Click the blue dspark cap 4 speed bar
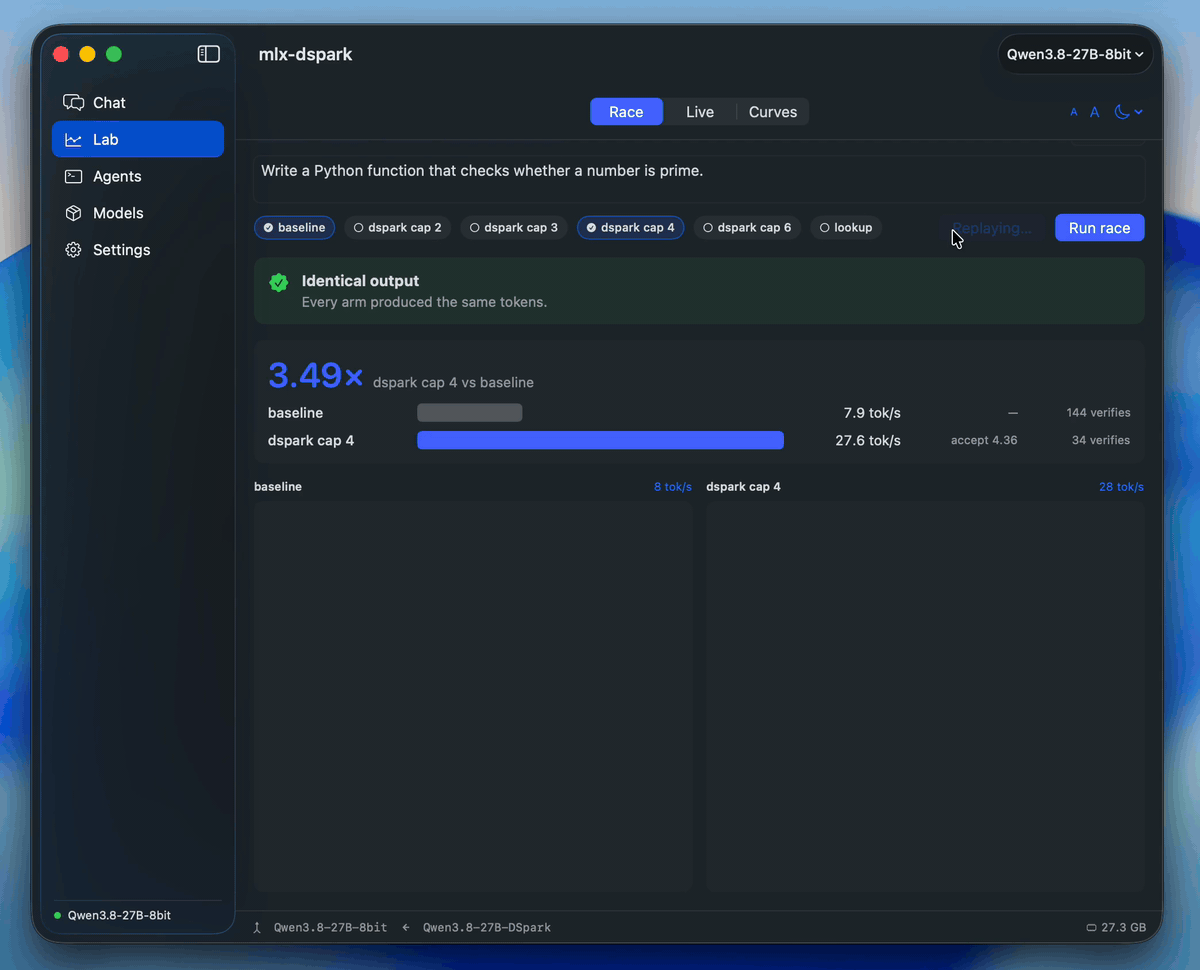Image resolution: width=1200 pixels, height=970 pixels. (x=600, y=440)
